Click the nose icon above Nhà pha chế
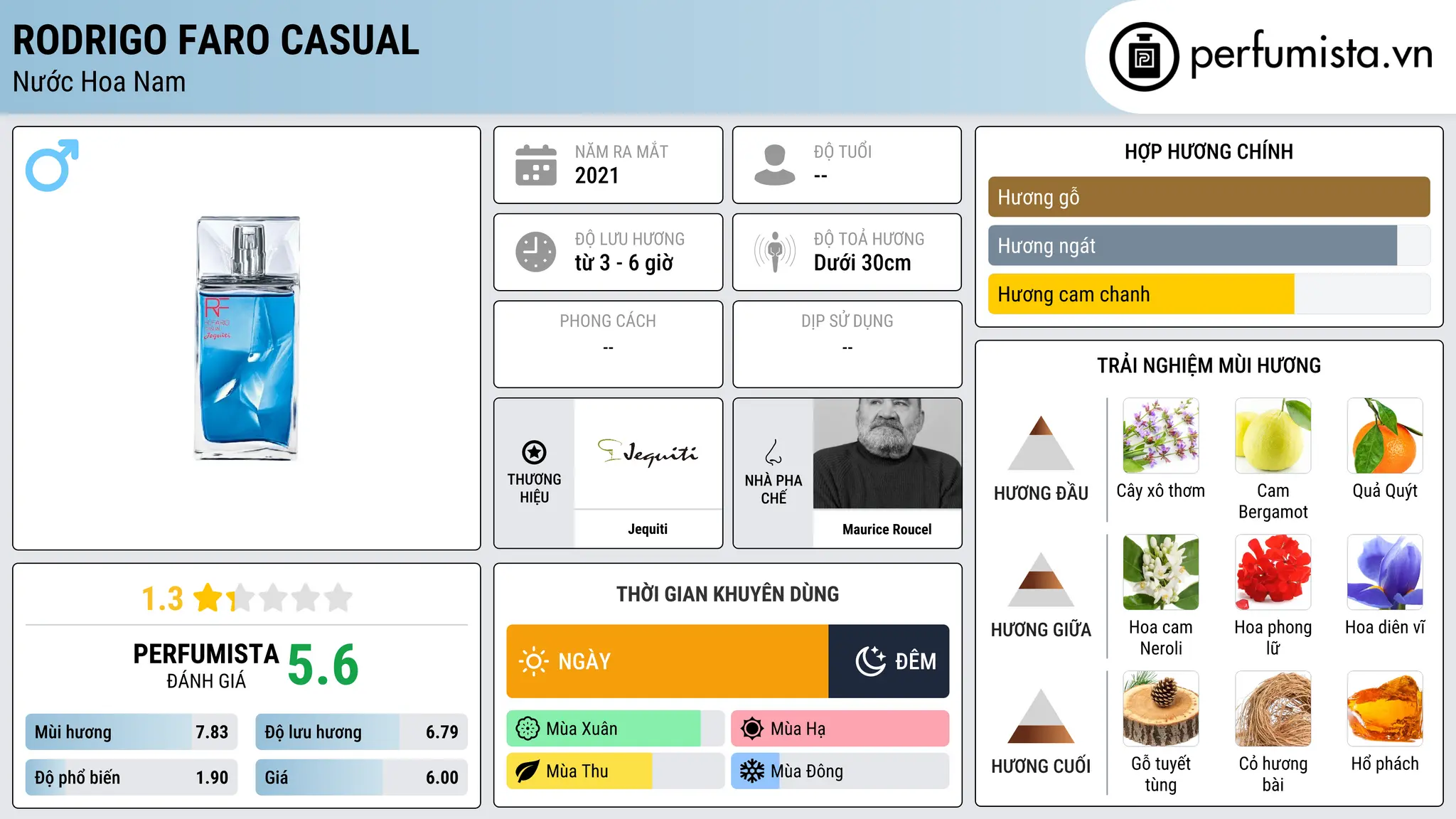Screen dimensions: 1456x819 [x=773, y=452]
